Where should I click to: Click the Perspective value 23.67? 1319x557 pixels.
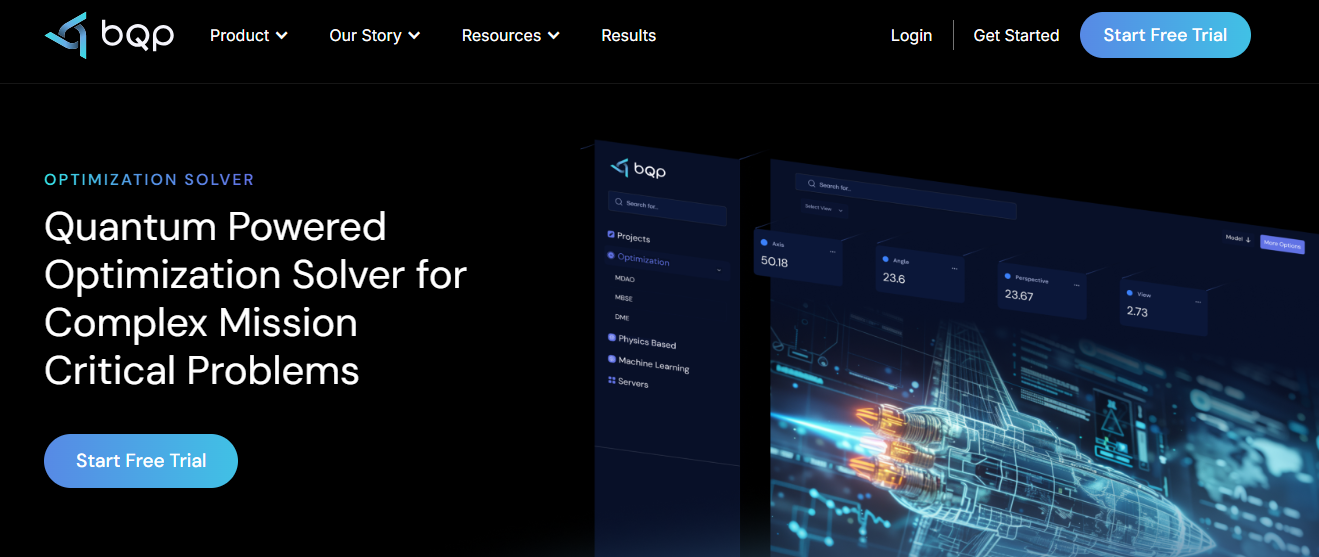pos(1019,295)
